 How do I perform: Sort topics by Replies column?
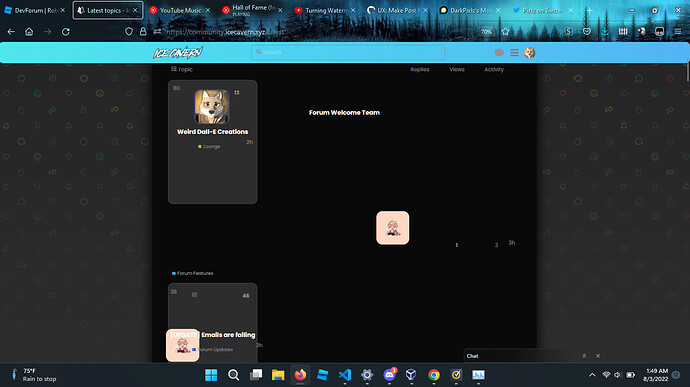(x=420, y=69)
